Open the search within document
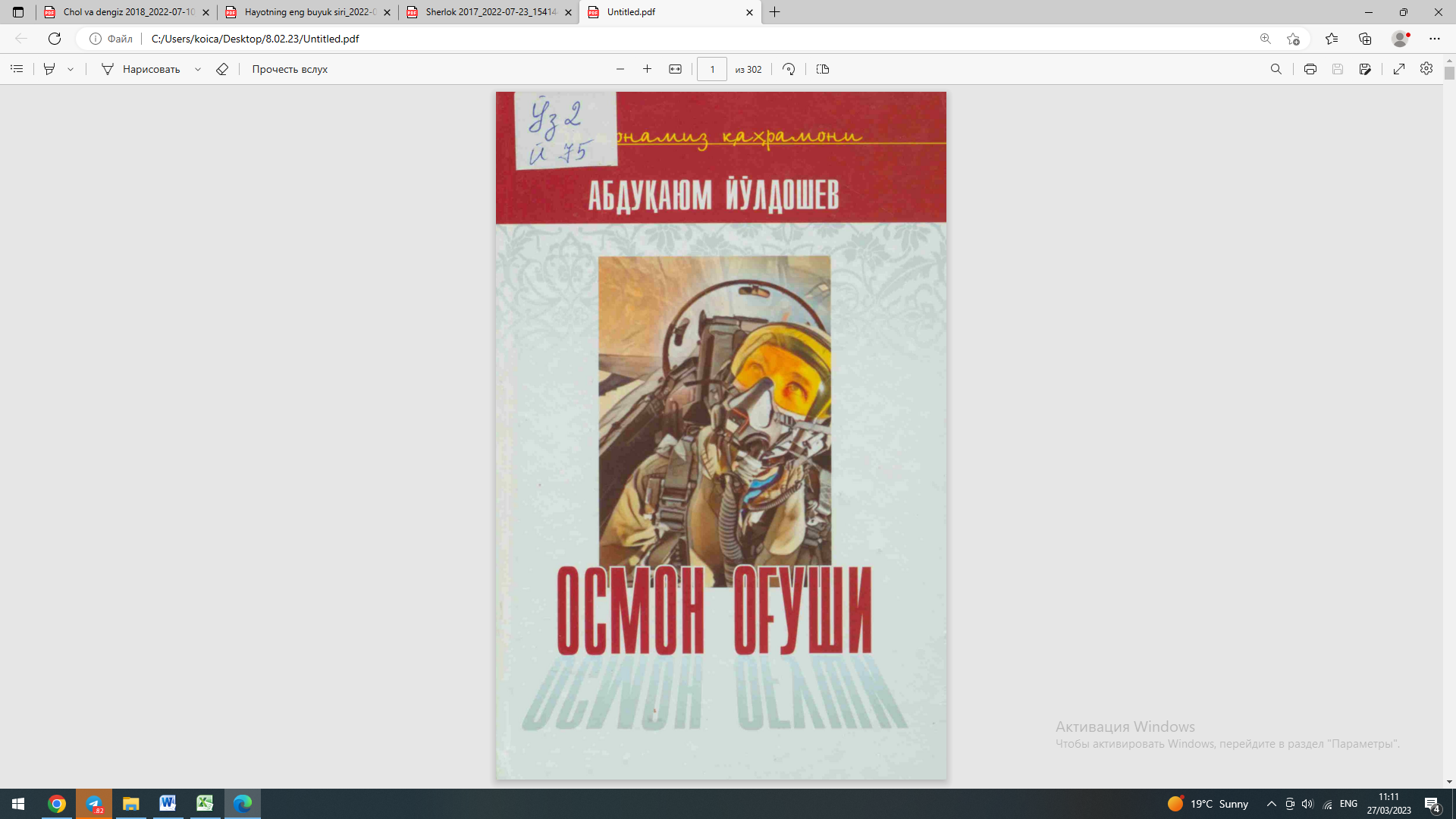The image size is (1456, 819). [x=1277, y=69]
